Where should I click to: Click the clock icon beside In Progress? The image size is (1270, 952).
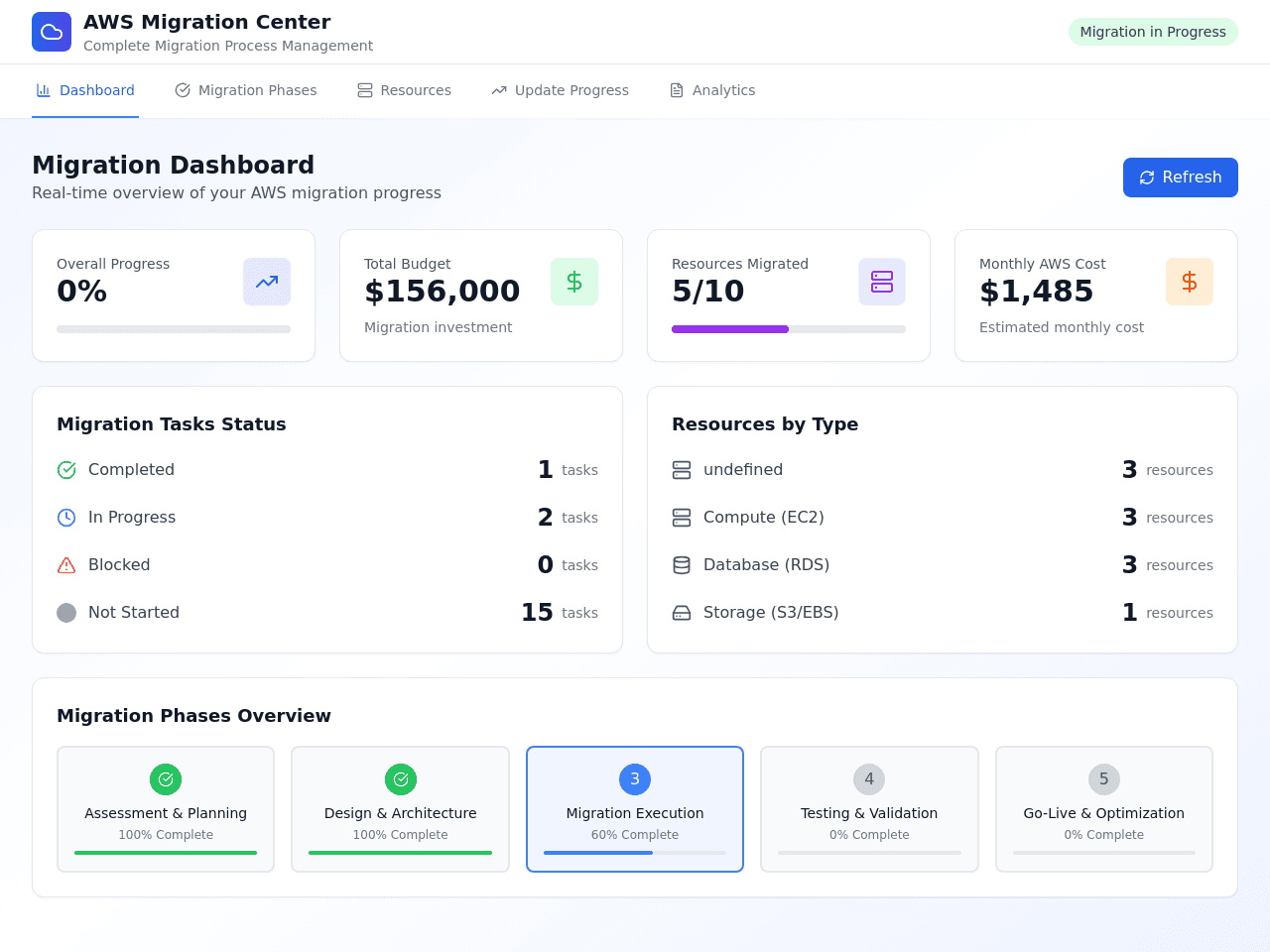pyautogui.click(x=66, y=518)
